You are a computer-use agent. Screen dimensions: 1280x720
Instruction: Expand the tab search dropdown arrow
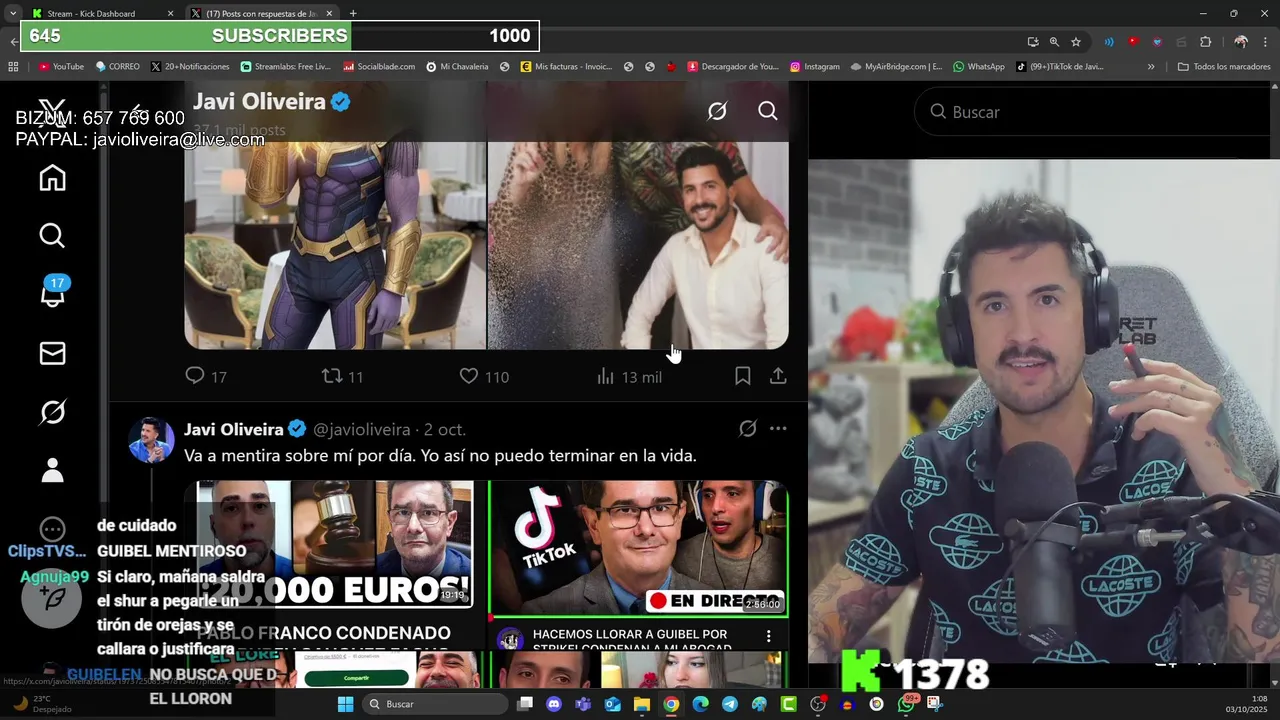point(12,13)
